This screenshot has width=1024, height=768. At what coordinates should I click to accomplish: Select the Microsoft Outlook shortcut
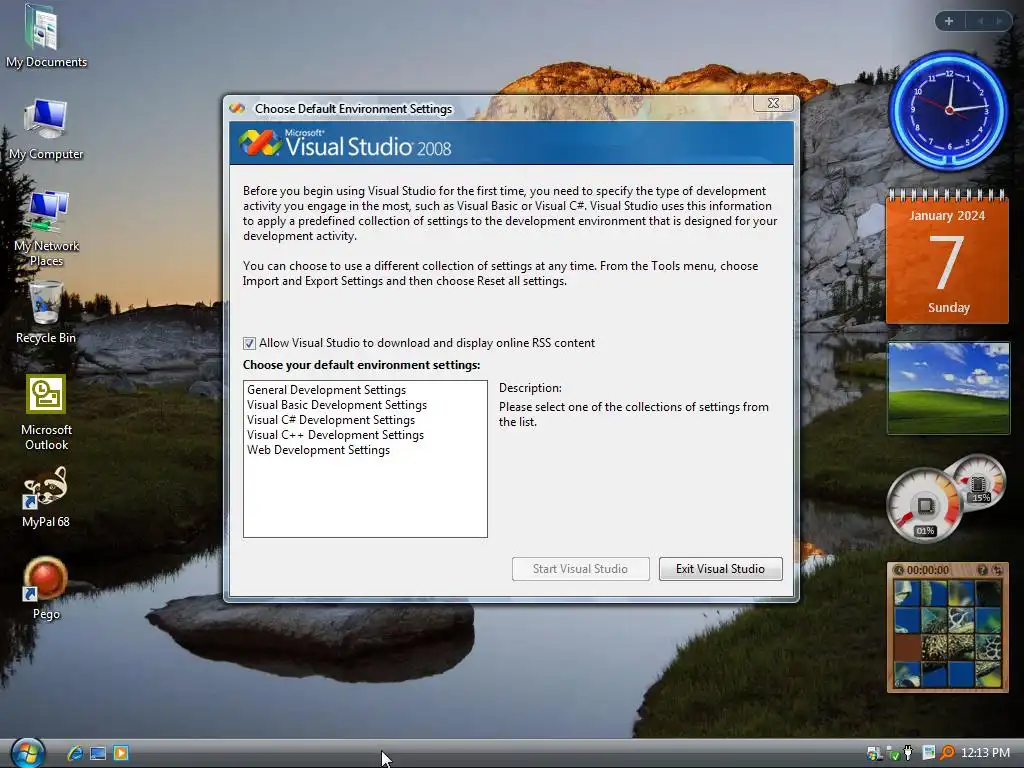point(46,411)
